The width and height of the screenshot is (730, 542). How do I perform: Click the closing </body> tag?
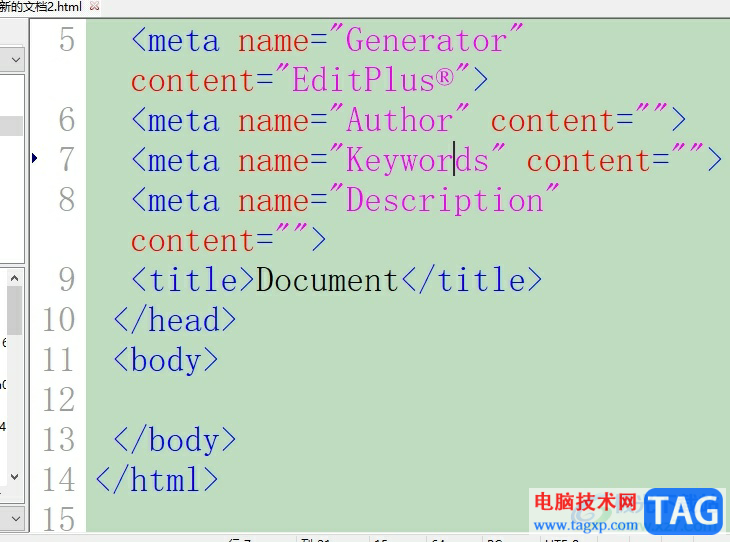coord(175,440)
